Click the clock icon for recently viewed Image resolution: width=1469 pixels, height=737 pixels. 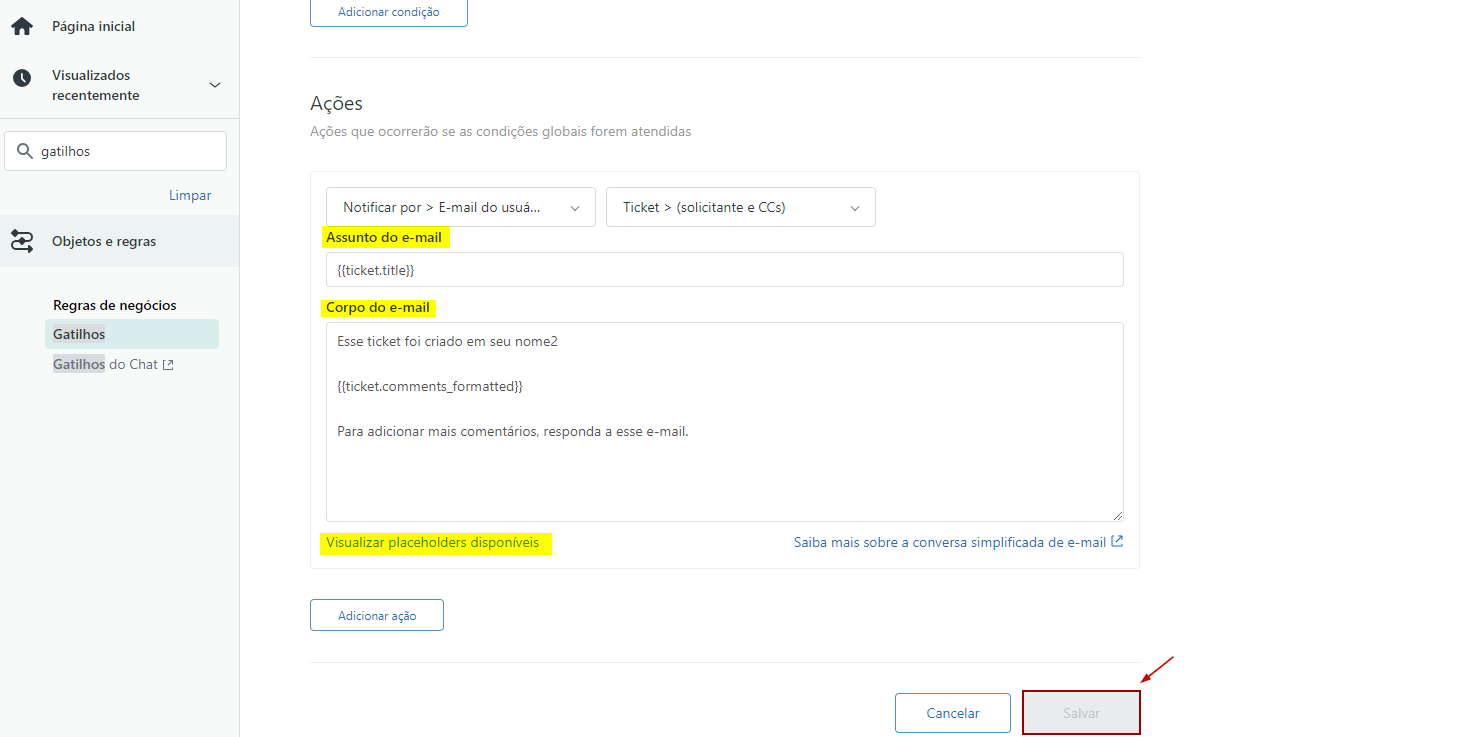[x=22, y=78]
